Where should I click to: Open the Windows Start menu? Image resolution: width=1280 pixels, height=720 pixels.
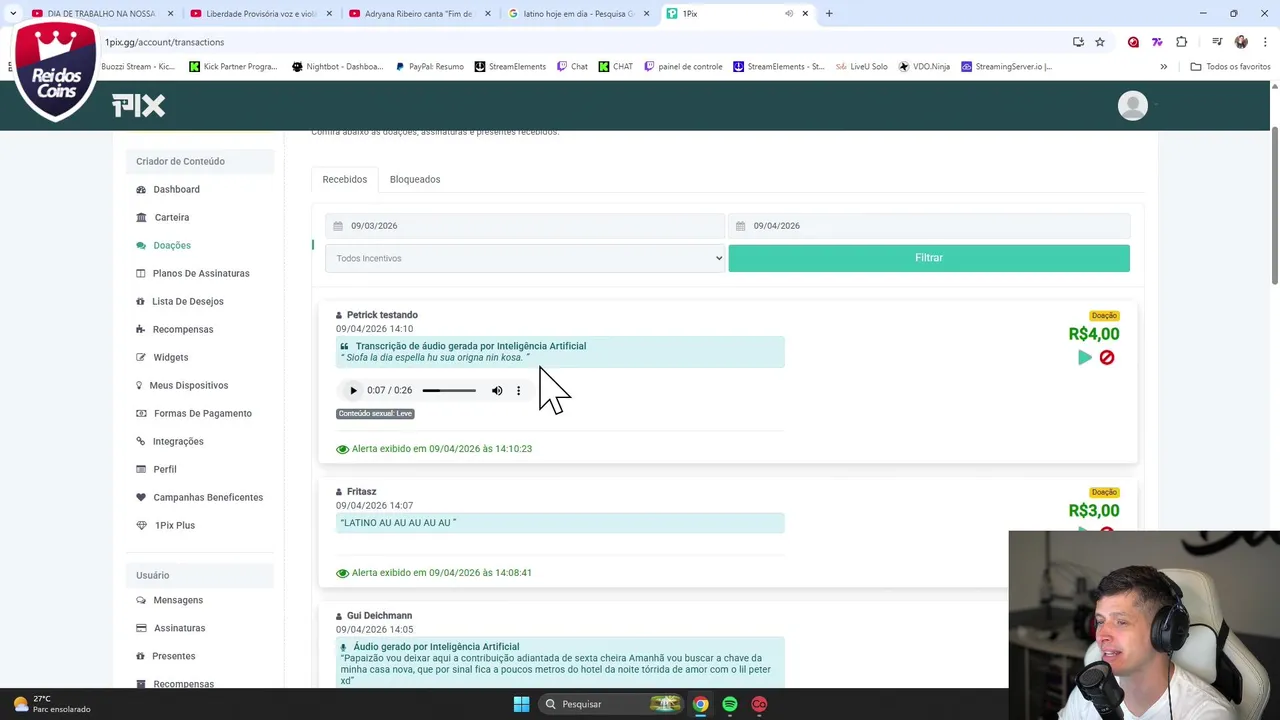[x=521, y=704]
